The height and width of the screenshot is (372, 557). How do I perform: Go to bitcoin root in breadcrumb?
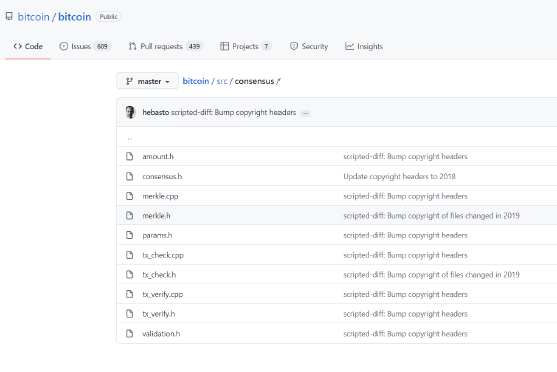pyautogui.click(x=196, y=81)
